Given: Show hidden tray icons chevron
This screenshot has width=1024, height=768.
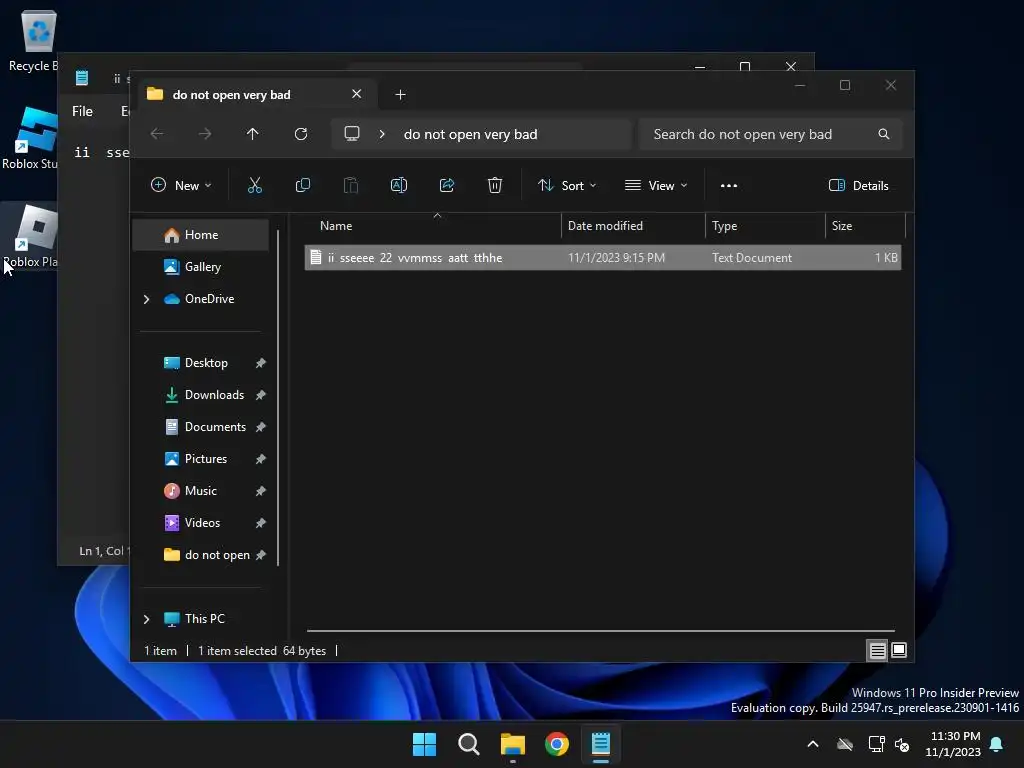Looking at the screenshot, I should pos(813,744).
